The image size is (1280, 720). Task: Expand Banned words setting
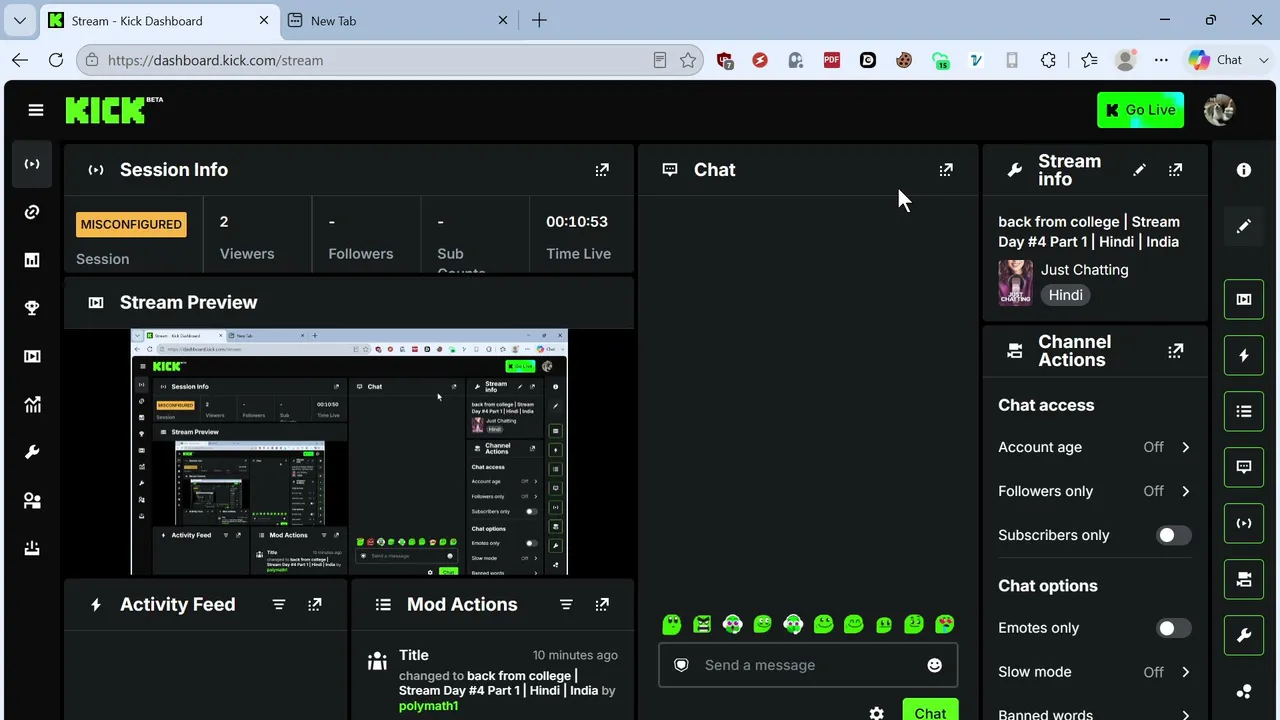1094,714
